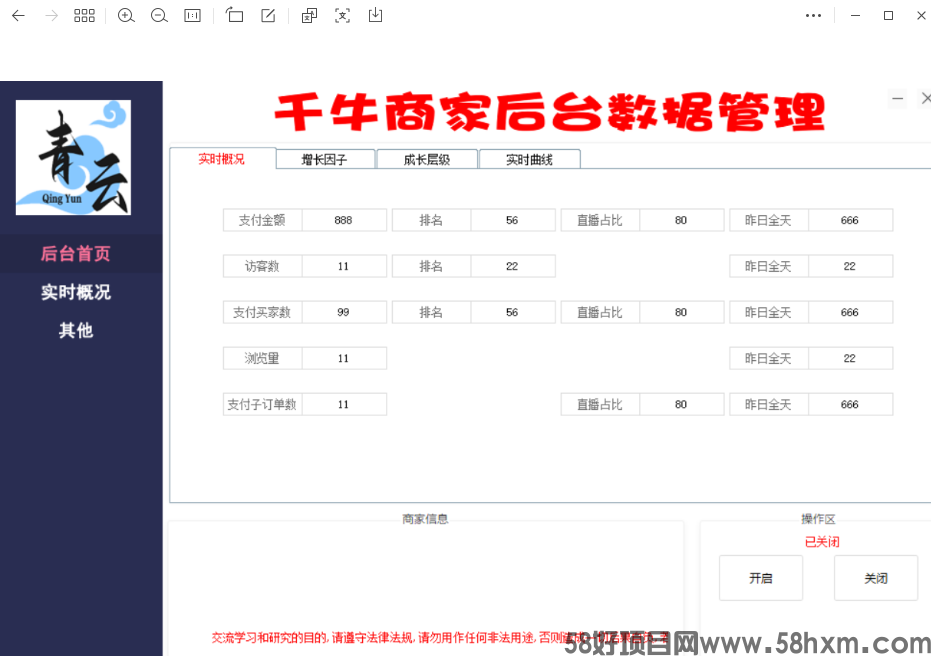Click the 排名 value field in 支付金额 row
This screenshot has height=656, width=931.
tap(512, 220)
